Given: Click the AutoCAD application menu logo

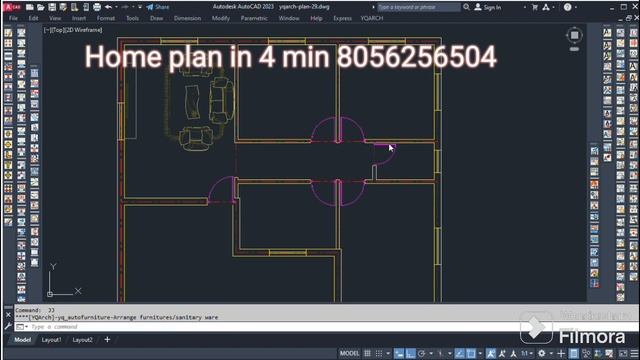Looking at the screenshot, I should click(x=12, y=7).
